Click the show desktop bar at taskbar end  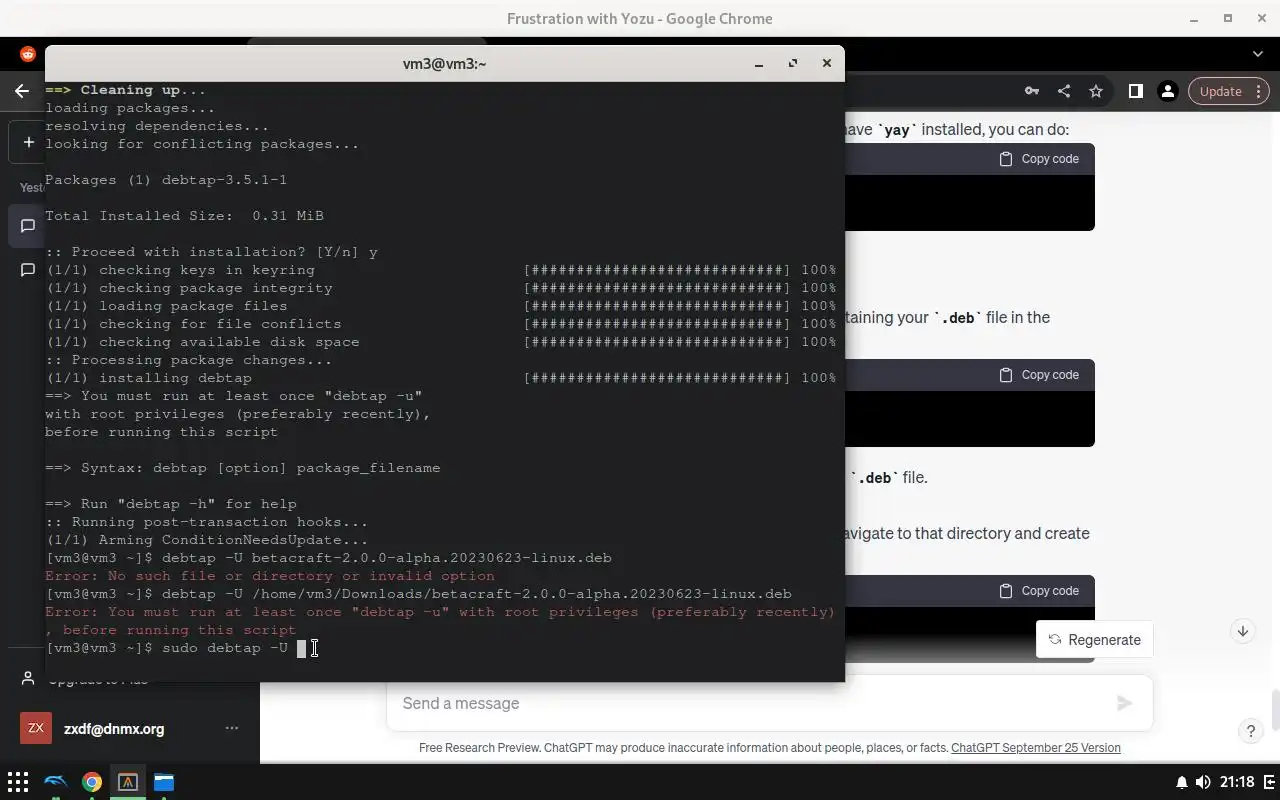point(1272,782)
